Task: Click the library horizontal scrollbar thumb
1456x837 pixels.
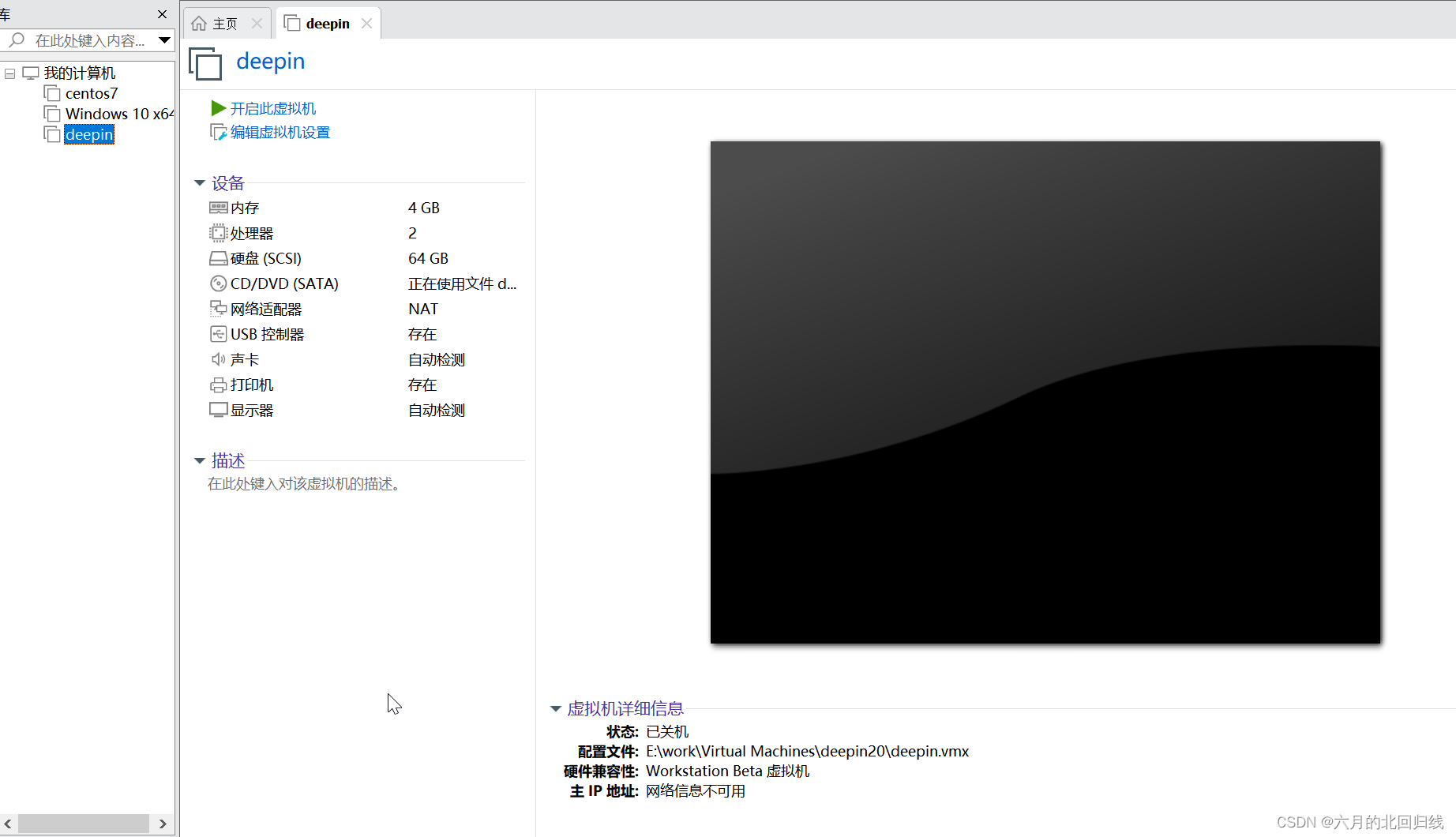Action: coord(84,824)
